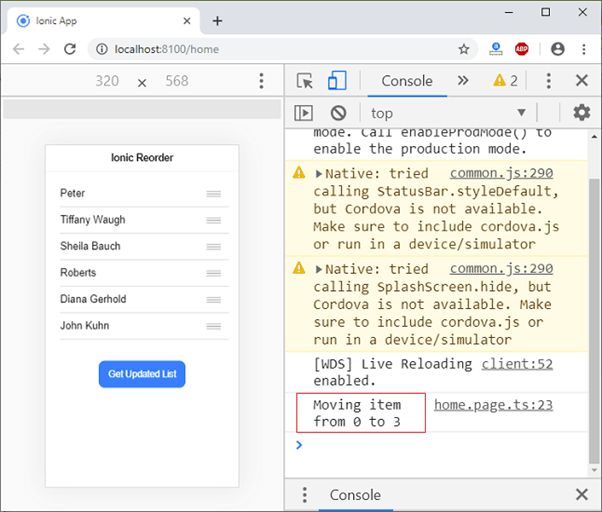The image size is (602, 512).
Task: Close the bottom console drawer
Action: (x=582, y=494)
